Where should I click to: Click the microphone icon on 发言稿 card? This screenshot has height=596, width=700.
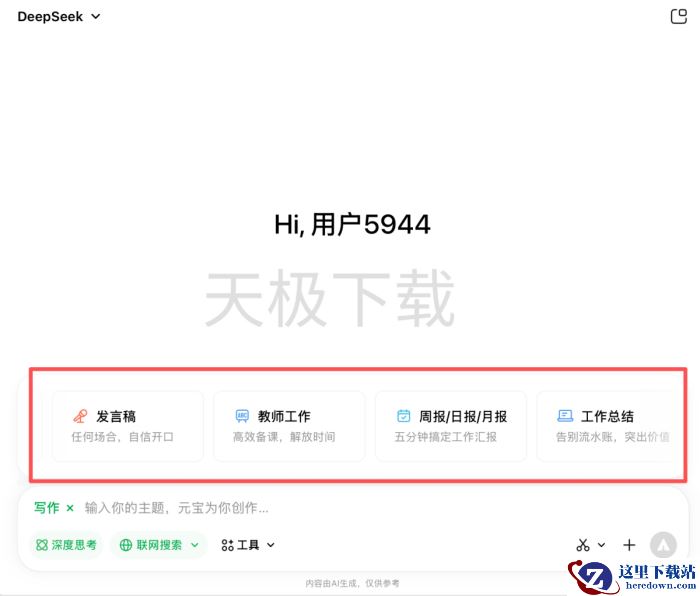pyautogui.click(x=80, y=416)
